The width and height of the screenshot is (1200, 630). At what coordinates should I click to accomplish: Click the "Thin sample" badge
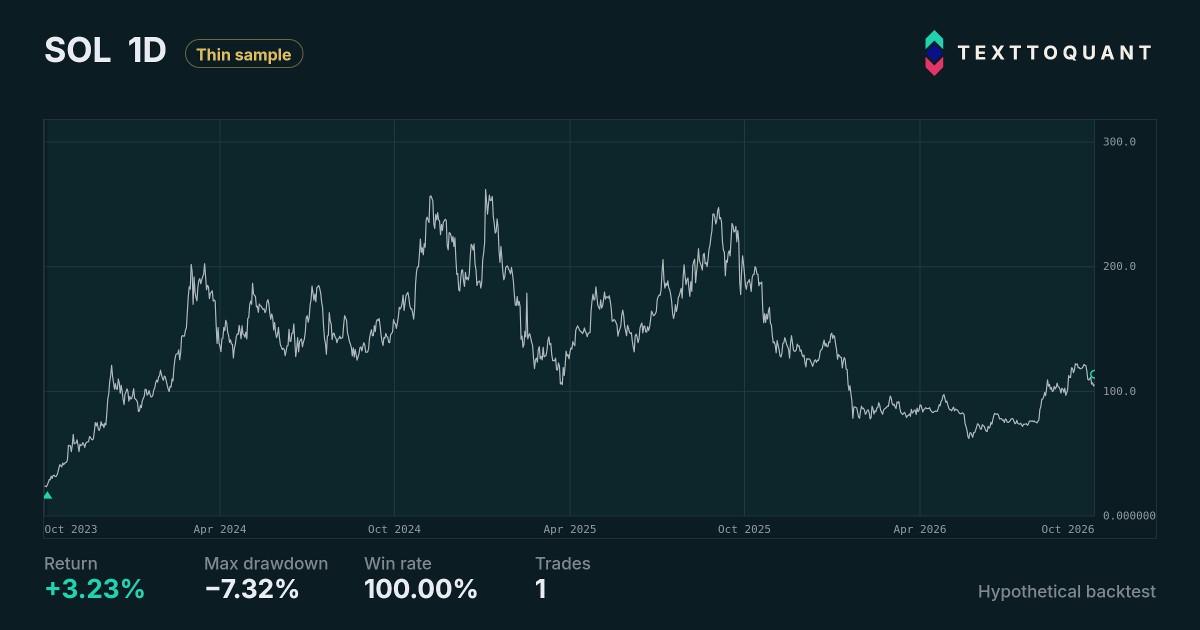244,54
